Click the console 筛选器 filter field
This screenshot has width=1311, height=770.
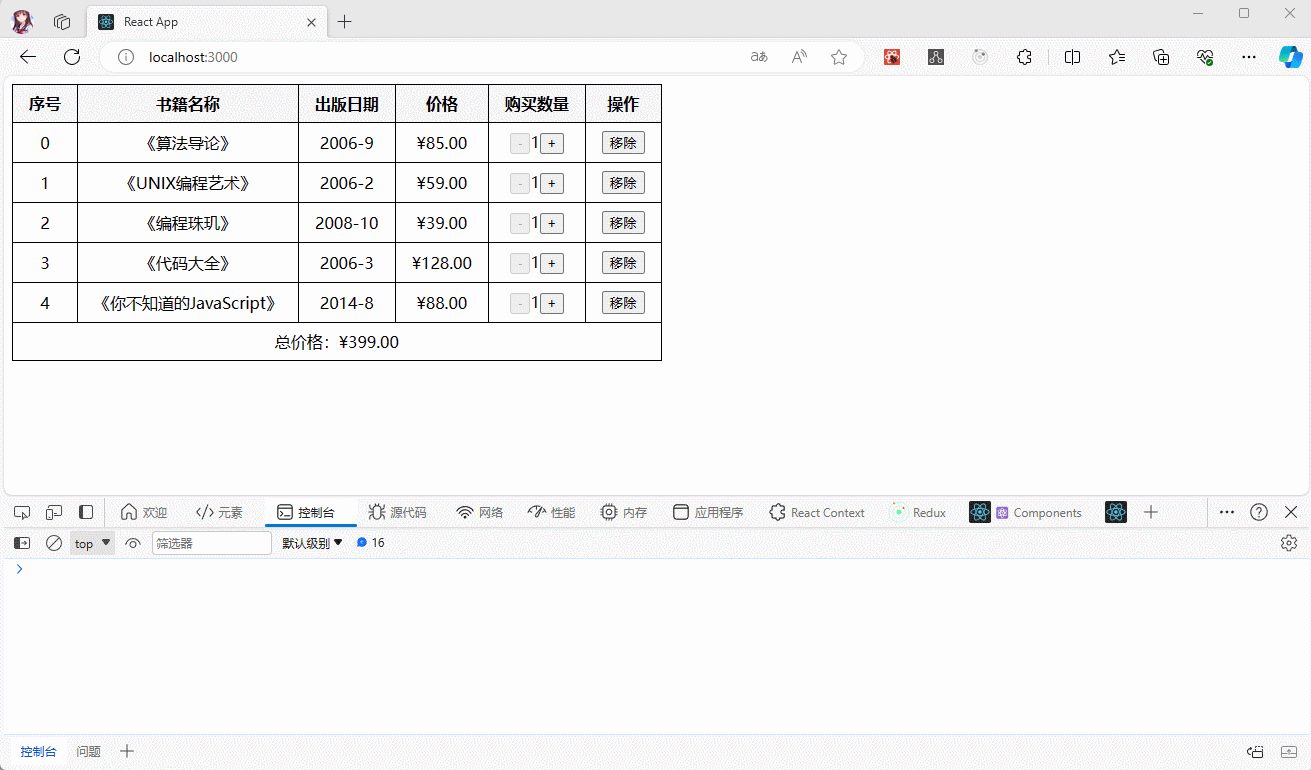coord(211,543)
